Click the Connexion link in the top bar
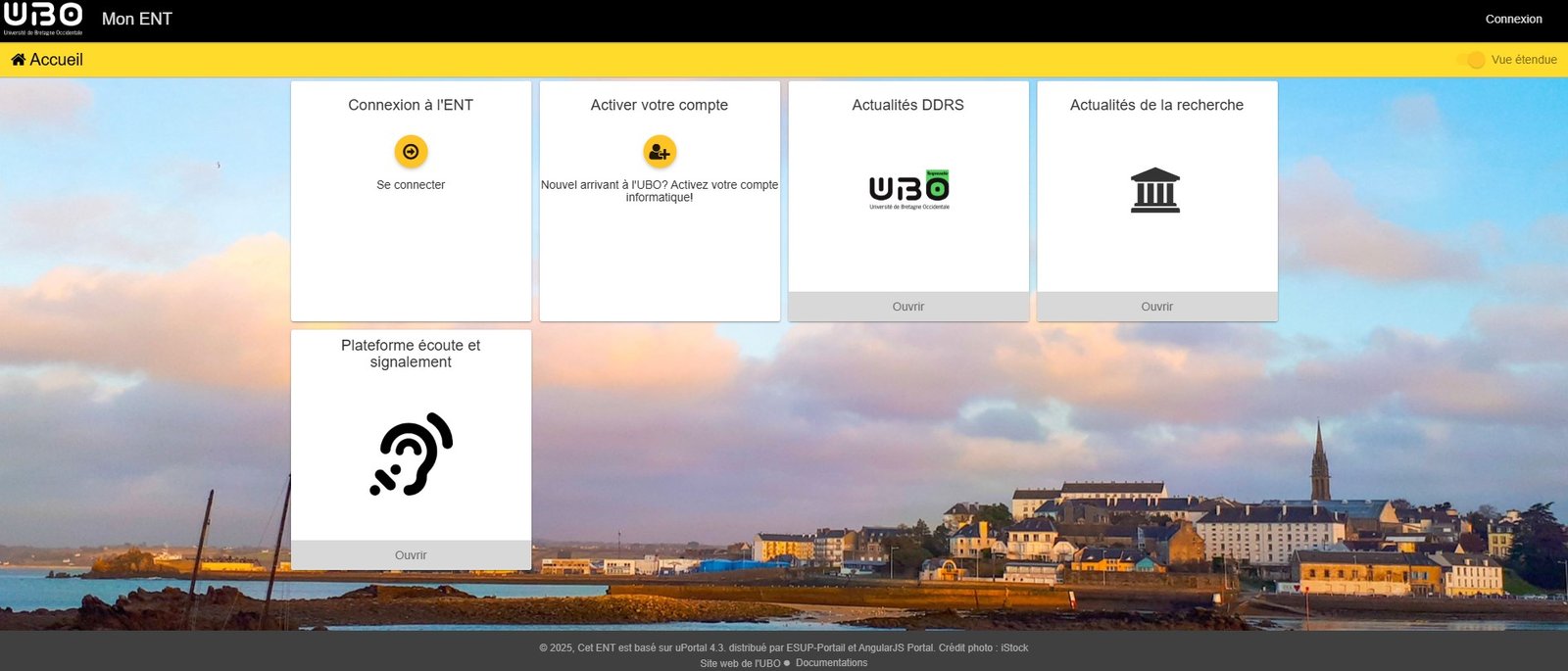This screenshot has width=1568, height=671. [x=1513, y=19]
